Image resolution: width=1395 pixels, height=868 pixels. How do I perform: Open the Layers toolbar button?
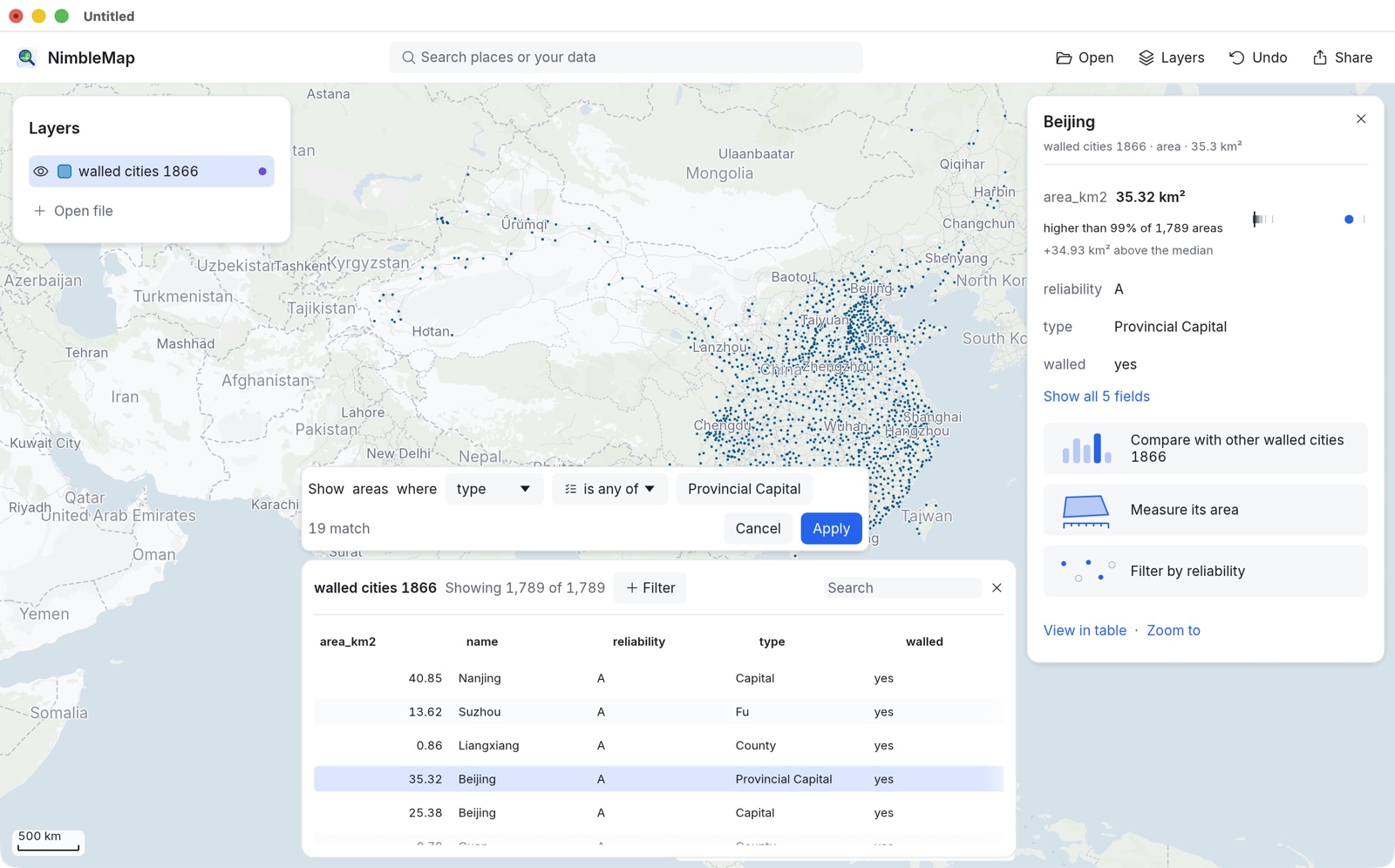click(1172, 58)
